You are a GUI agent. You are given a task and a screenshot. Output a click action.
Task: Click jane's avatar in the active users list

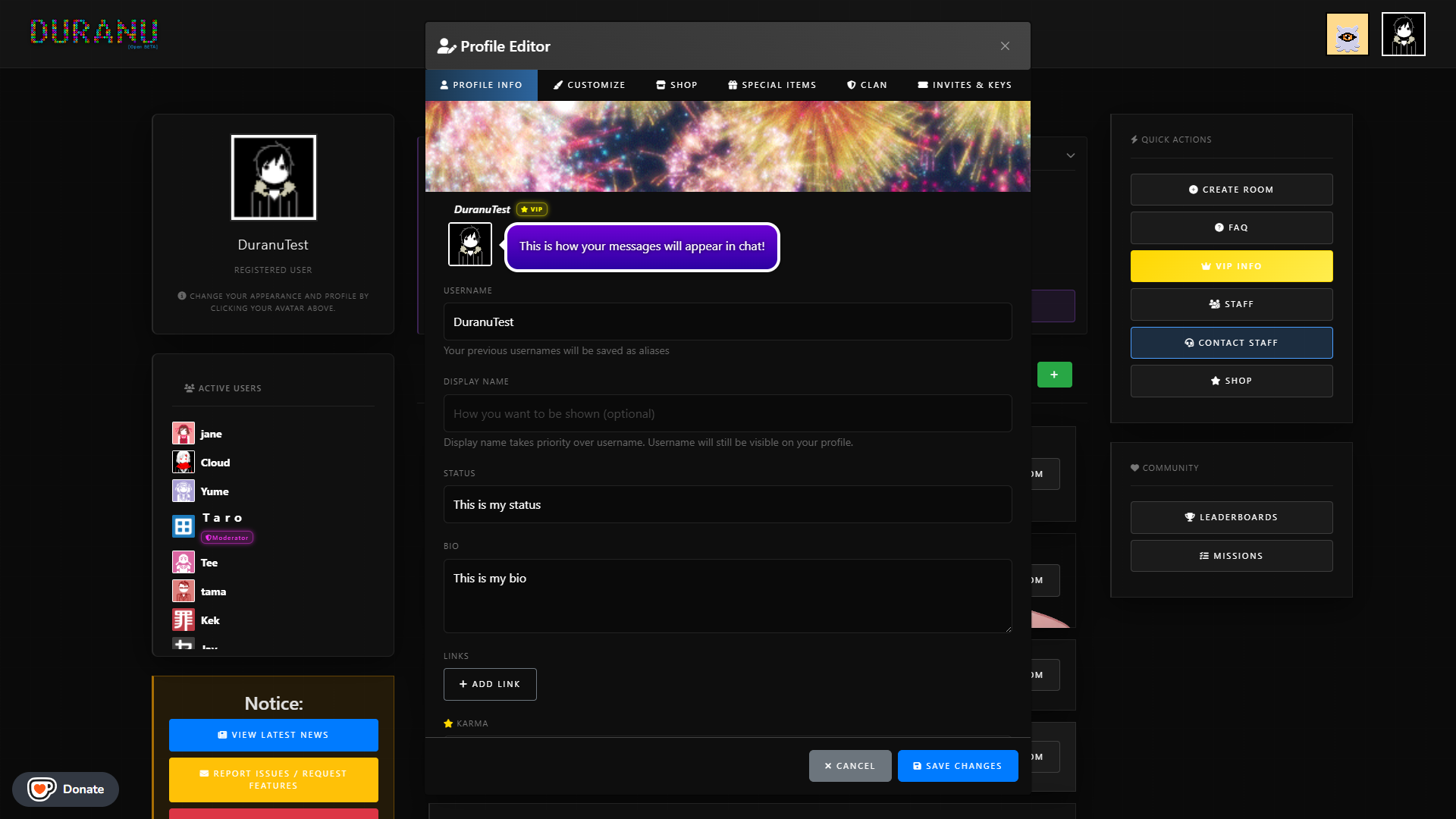pyautogui.click(x=184, y=434)
